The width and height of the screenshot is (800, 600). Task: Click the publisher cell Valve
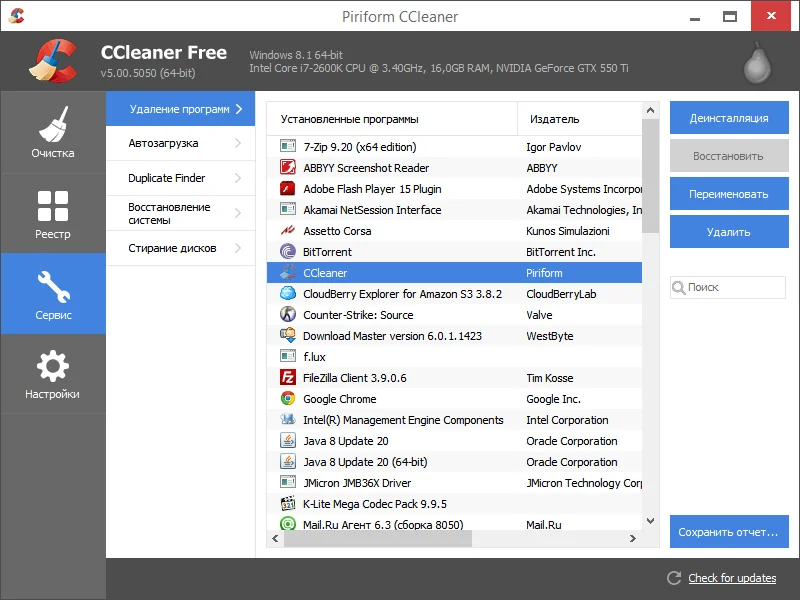click(x=539, y=315)
